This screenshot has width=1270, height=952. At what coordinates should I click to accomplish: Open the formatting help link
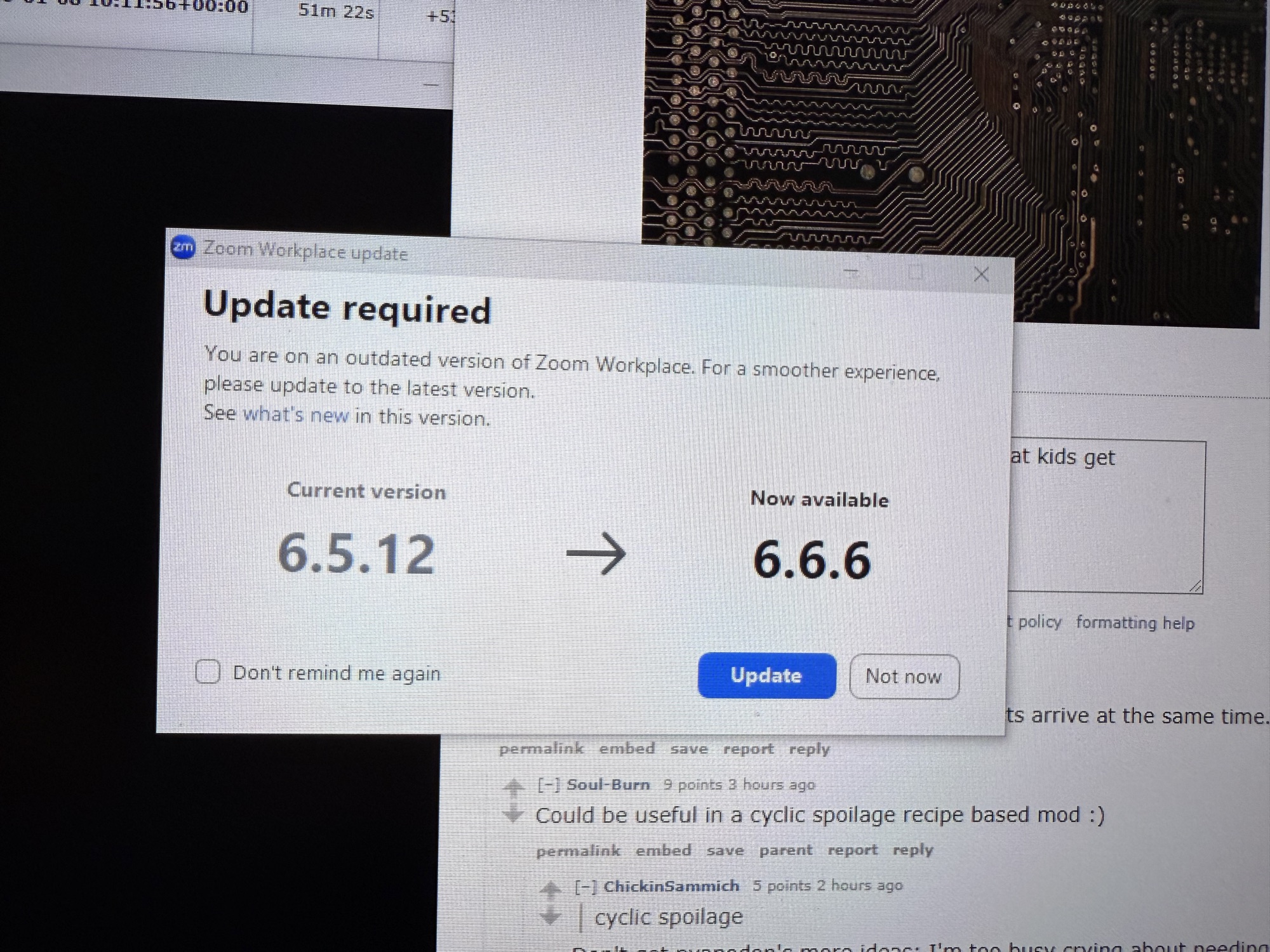(1135, 623)
